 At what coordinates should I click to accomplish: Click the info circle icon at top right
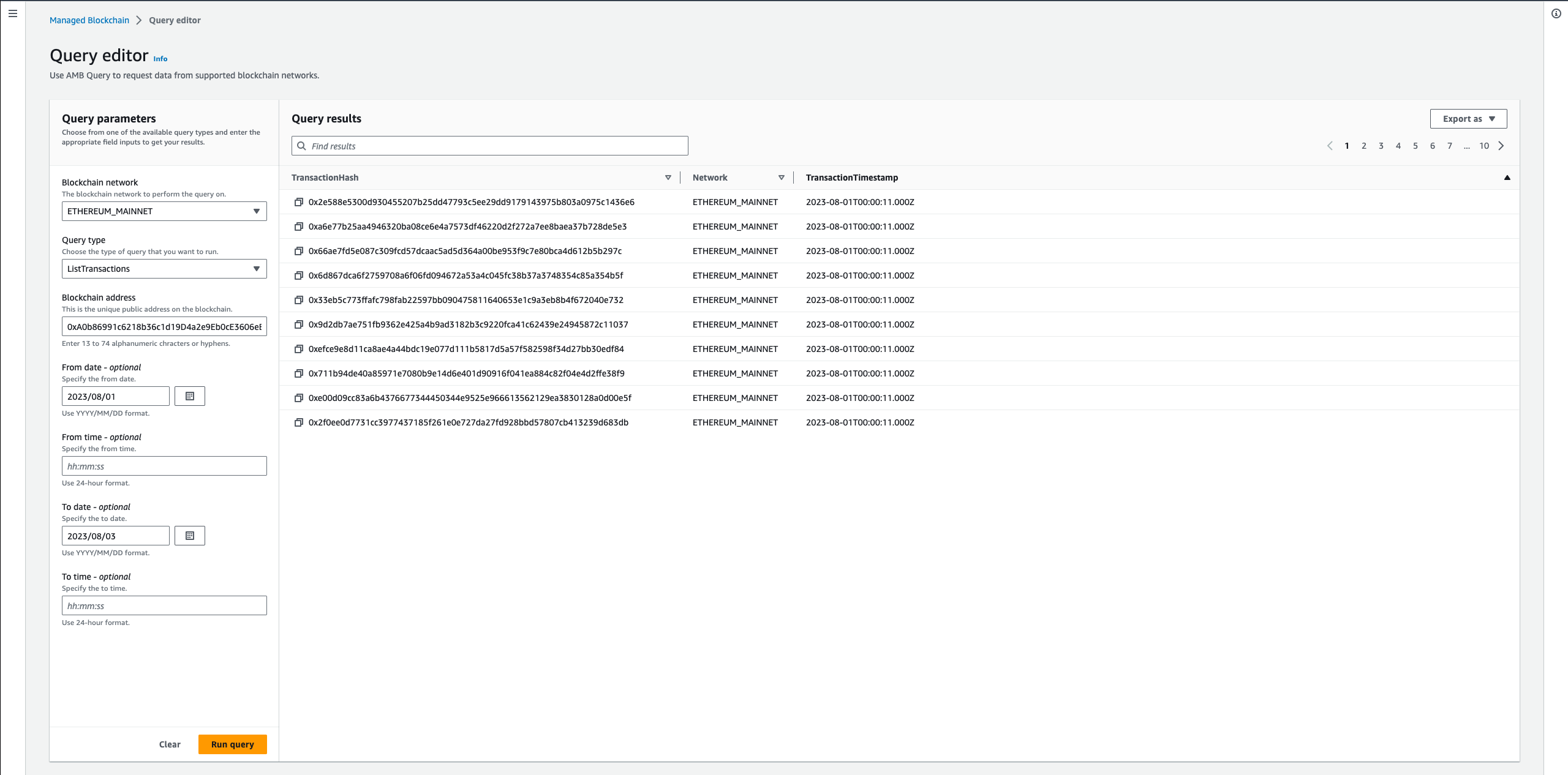click(x=1556, y=13)
